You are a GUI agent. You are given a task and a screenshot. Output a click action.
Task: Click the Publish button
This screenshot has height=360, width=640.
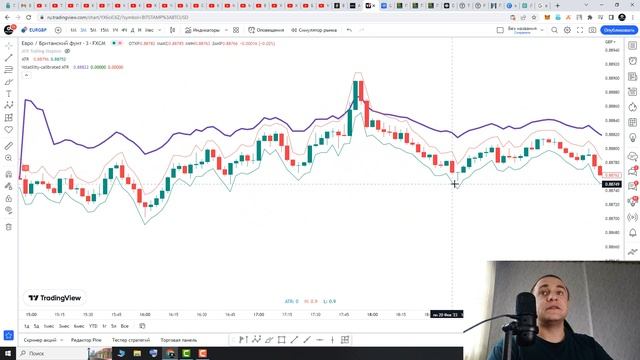tap(619, 30)
